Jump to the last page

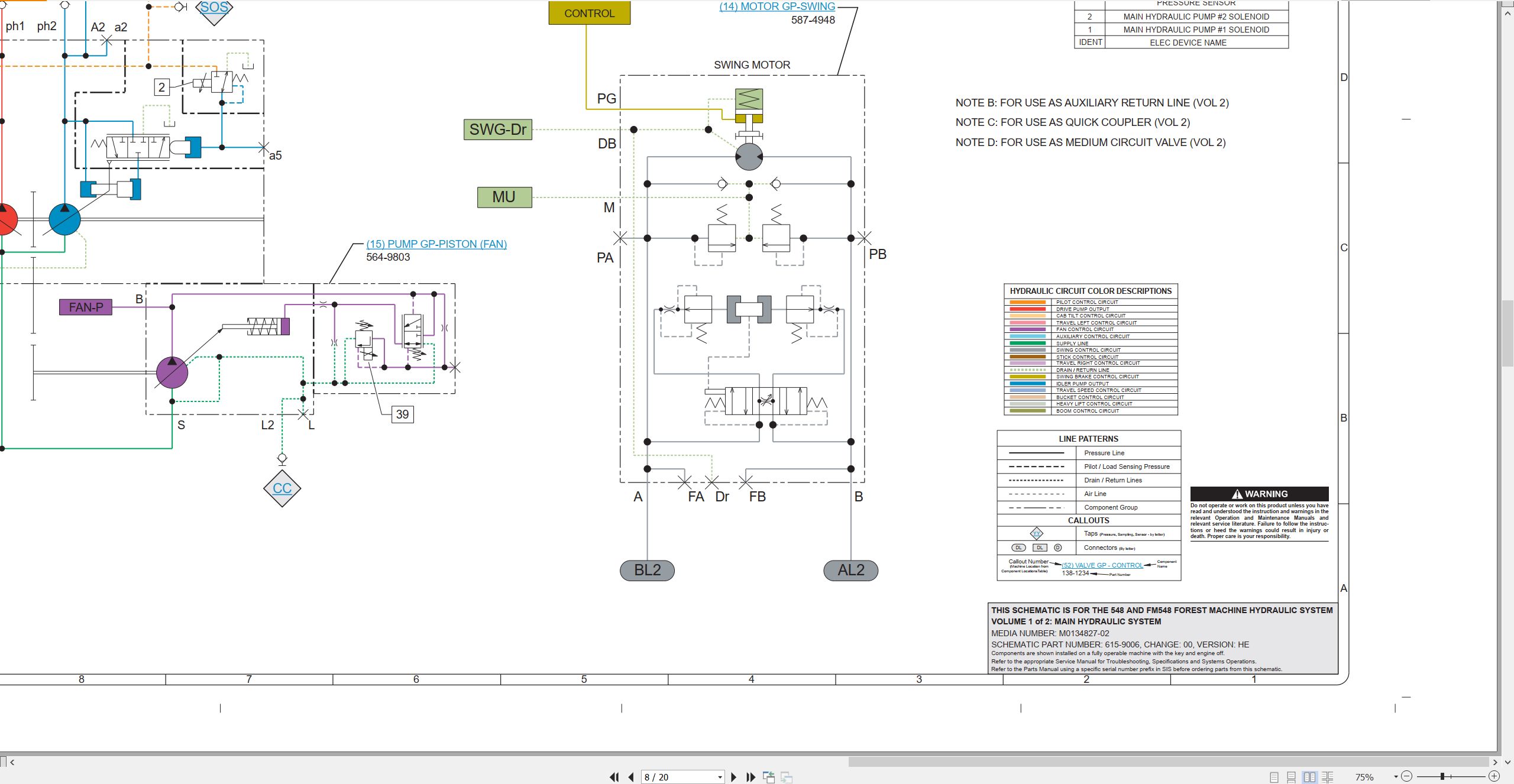click(751, 777)
